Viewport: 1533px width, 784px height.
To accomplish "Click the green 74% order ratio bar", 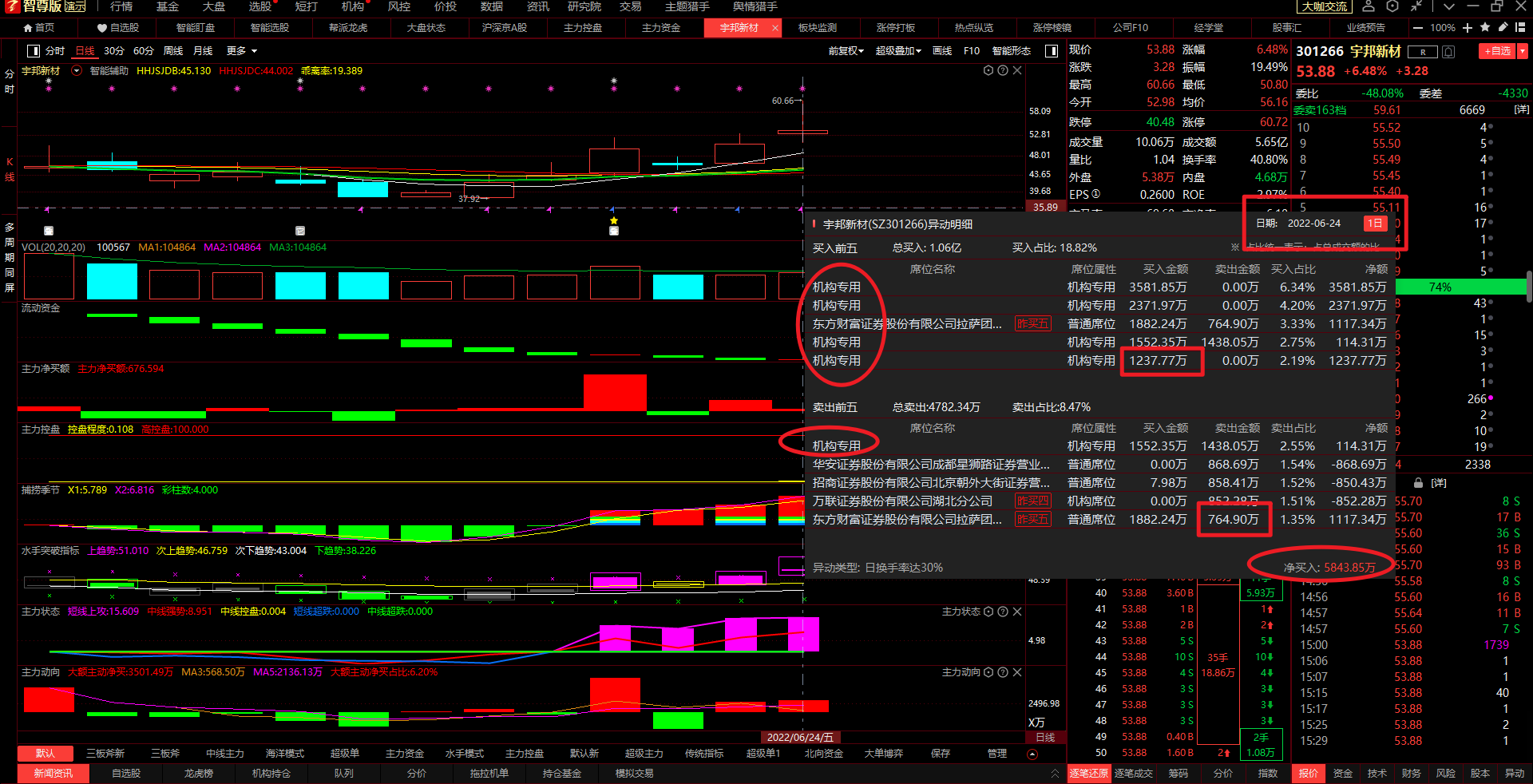I will (x=1461, y=287).
